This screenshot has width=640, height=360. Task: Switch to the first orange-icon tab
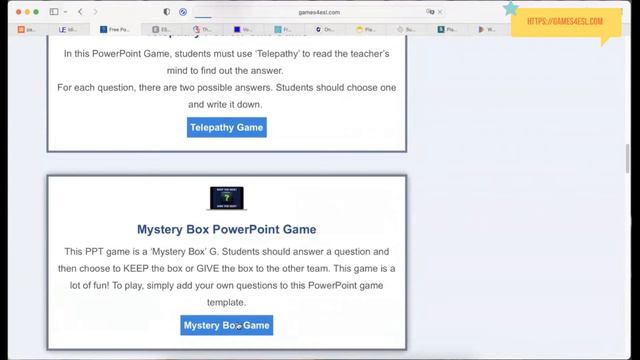(x=27, y=29)
